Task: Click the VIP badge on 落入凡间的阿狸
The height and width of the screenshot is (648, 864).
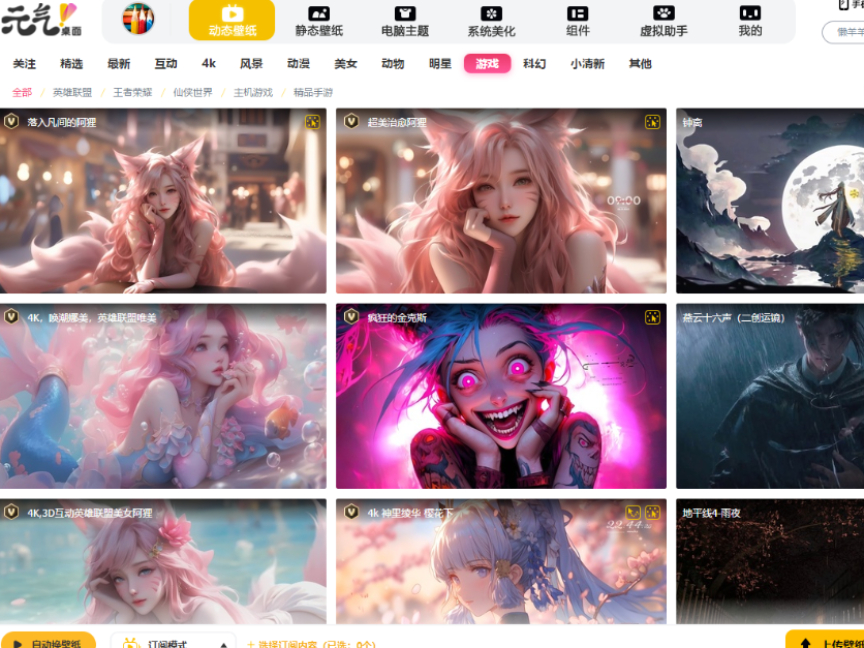Action: click(12, 121)
